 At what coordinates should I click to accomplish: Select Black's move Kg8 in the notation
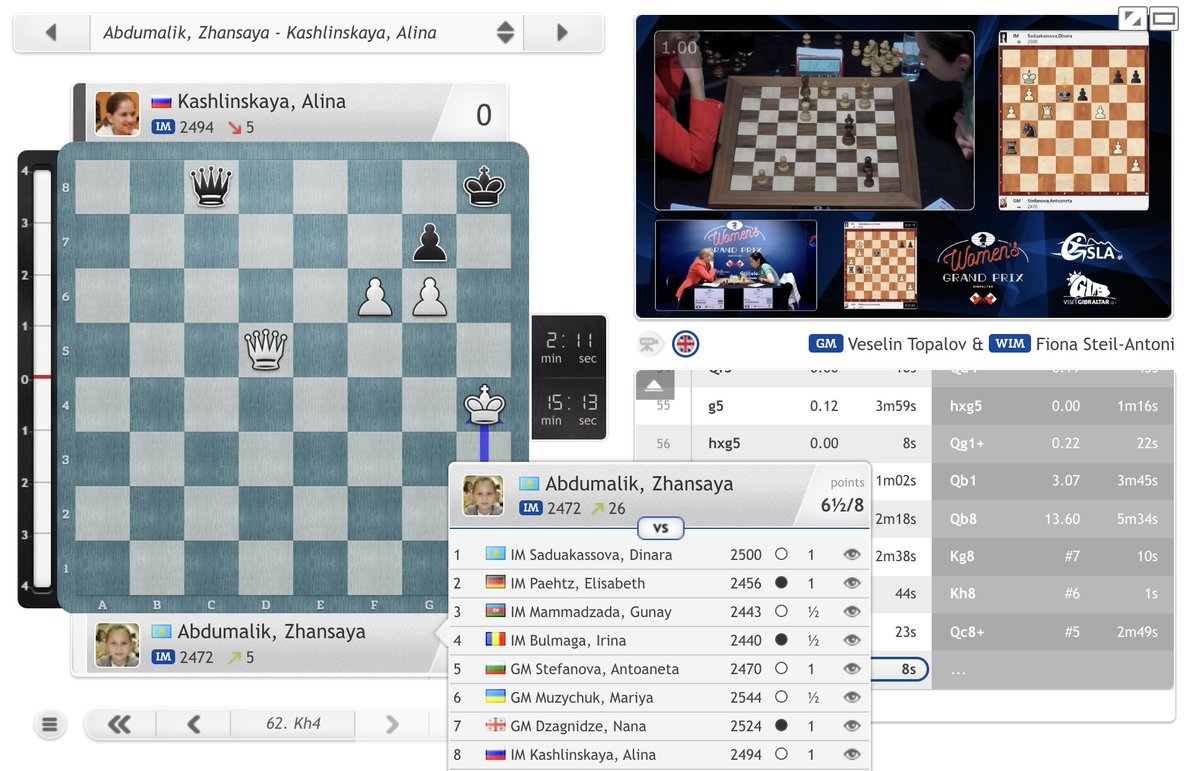click(963, 556)
